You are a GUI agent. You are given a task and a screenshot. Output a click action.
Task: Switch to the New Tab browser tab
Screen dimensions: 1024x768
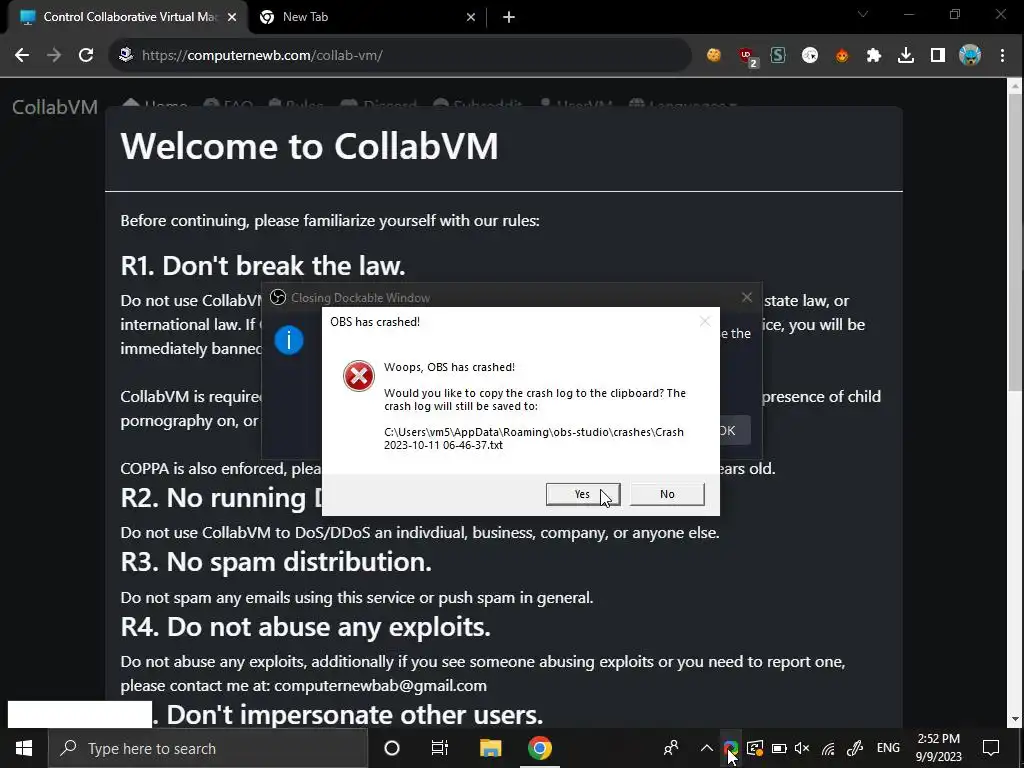364,17
